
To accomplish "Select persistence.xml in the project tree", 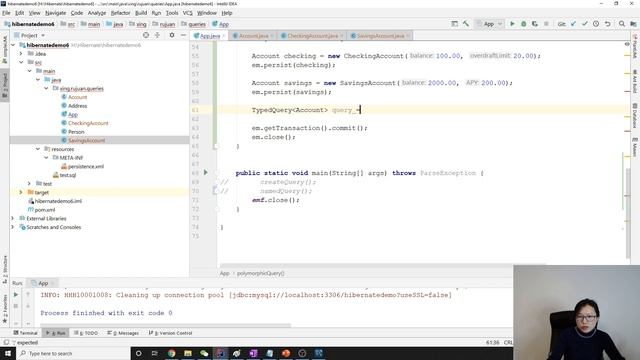I will (86, 167).
